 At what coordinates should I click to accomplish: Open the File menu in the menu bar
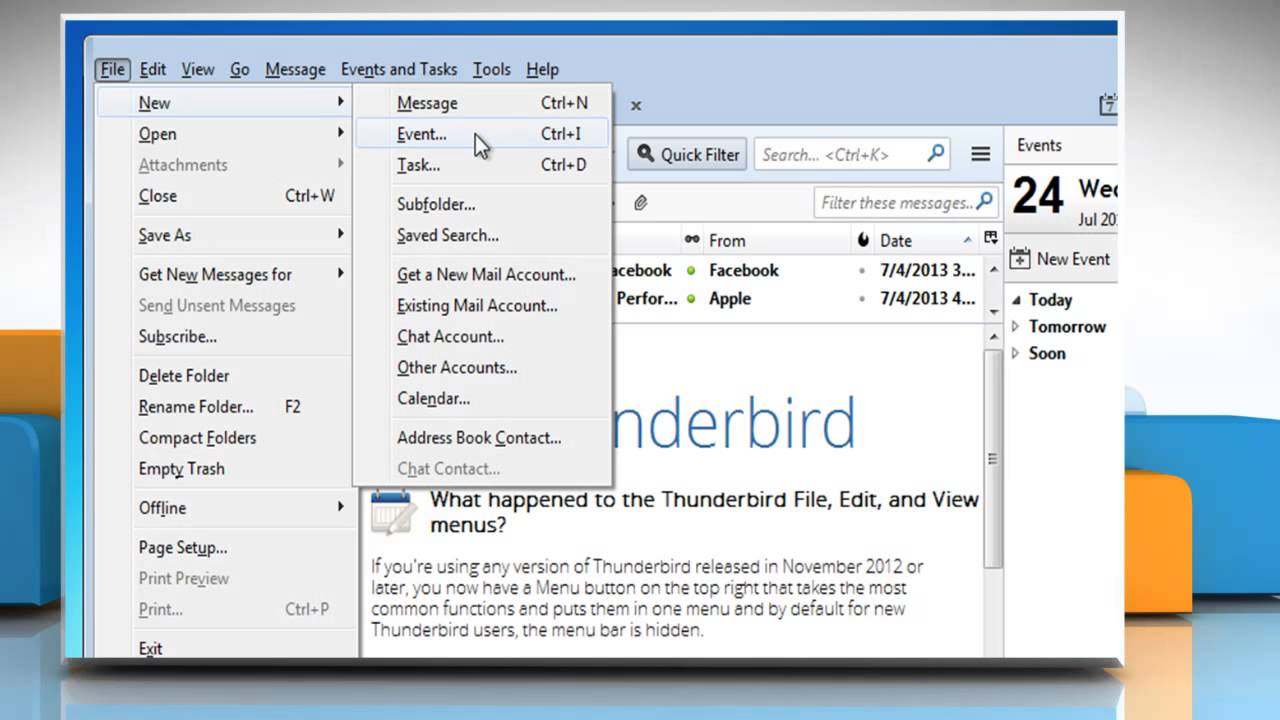[112, 69]
